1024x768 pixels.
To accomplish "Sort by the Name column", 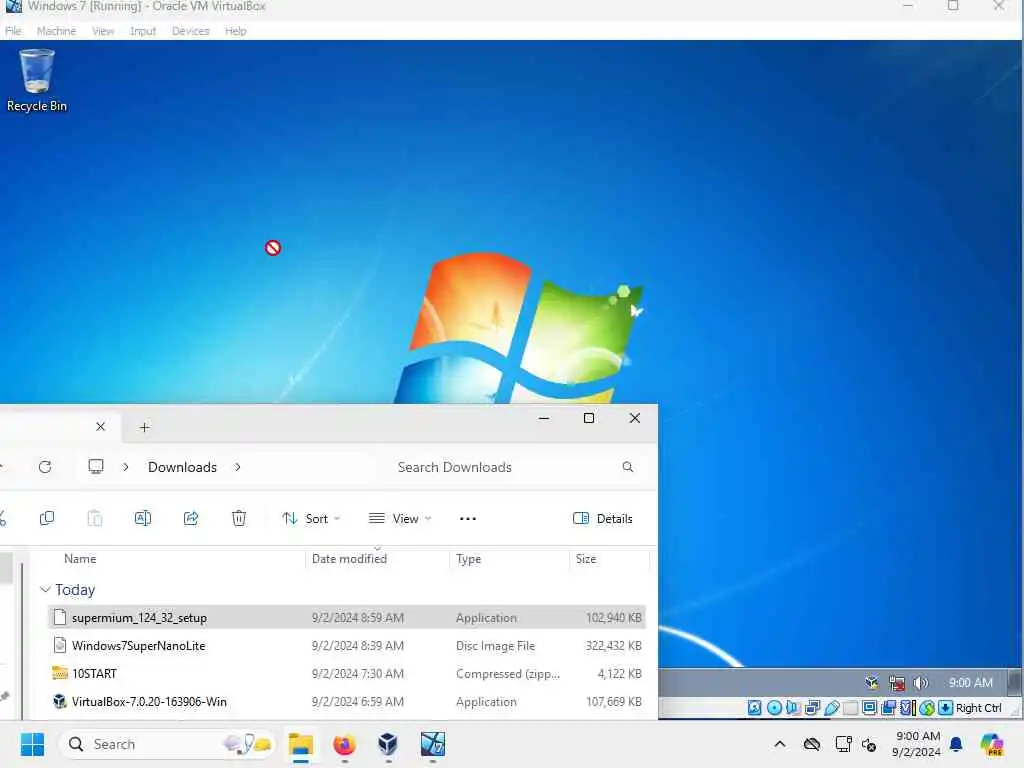I will tap(80, 558).
